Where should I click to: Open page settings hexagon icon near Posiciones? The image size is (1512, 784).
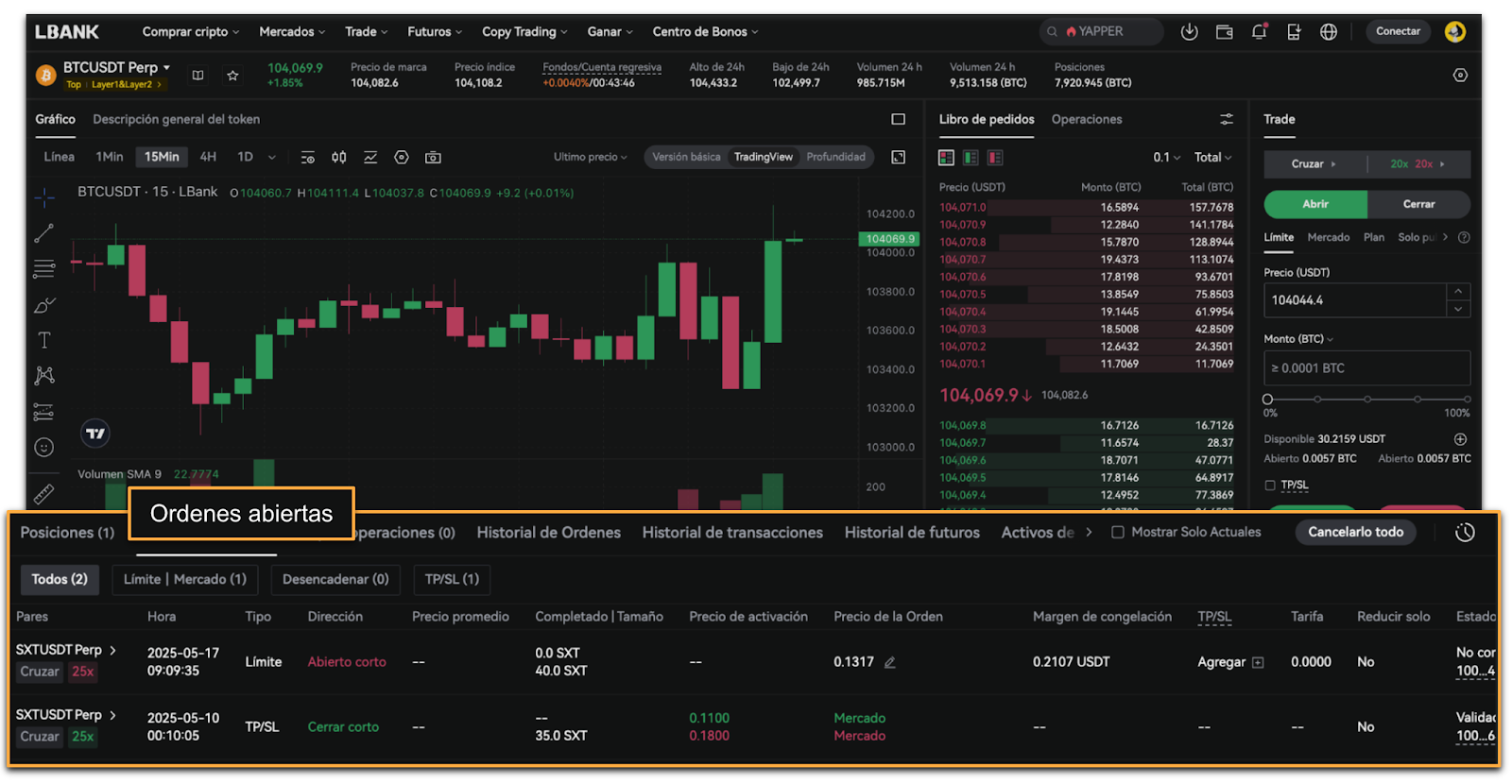(x=1460, y=75)
